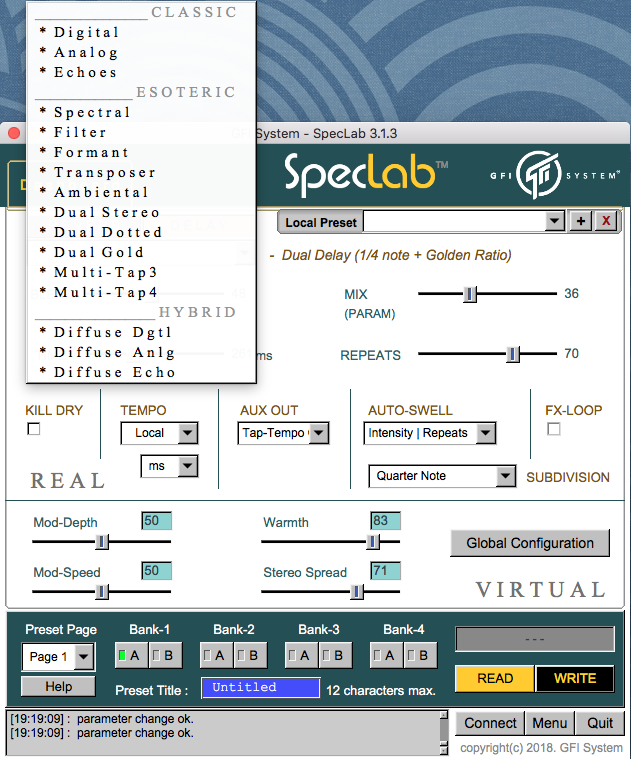This screenshot has height=759, width=631.
Task: Open the ms tempo unit dropdown
Action: (x=169, y=466)
